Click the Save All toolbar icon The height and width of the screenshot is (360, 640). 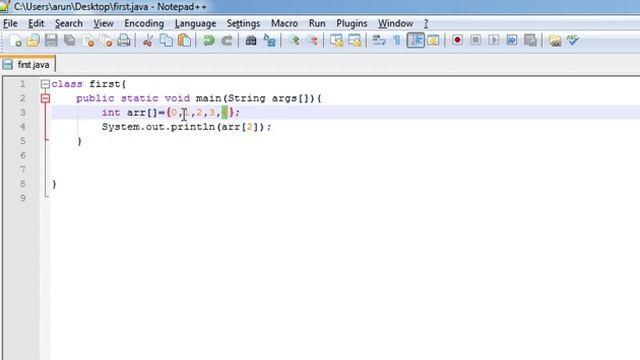[x=69, y=40]
